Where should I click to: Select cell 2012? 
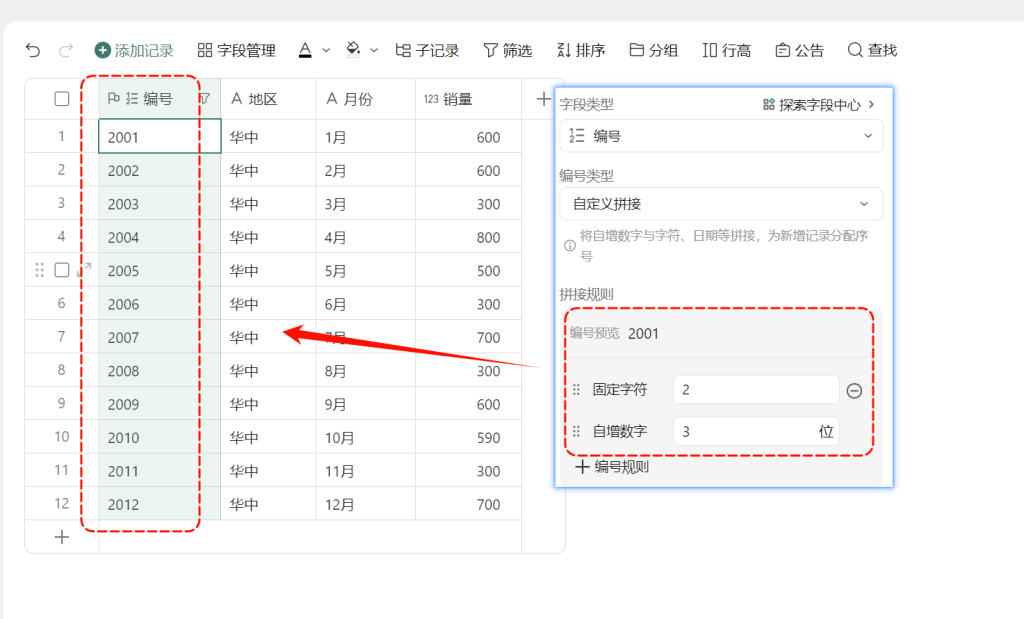(159, 503)
